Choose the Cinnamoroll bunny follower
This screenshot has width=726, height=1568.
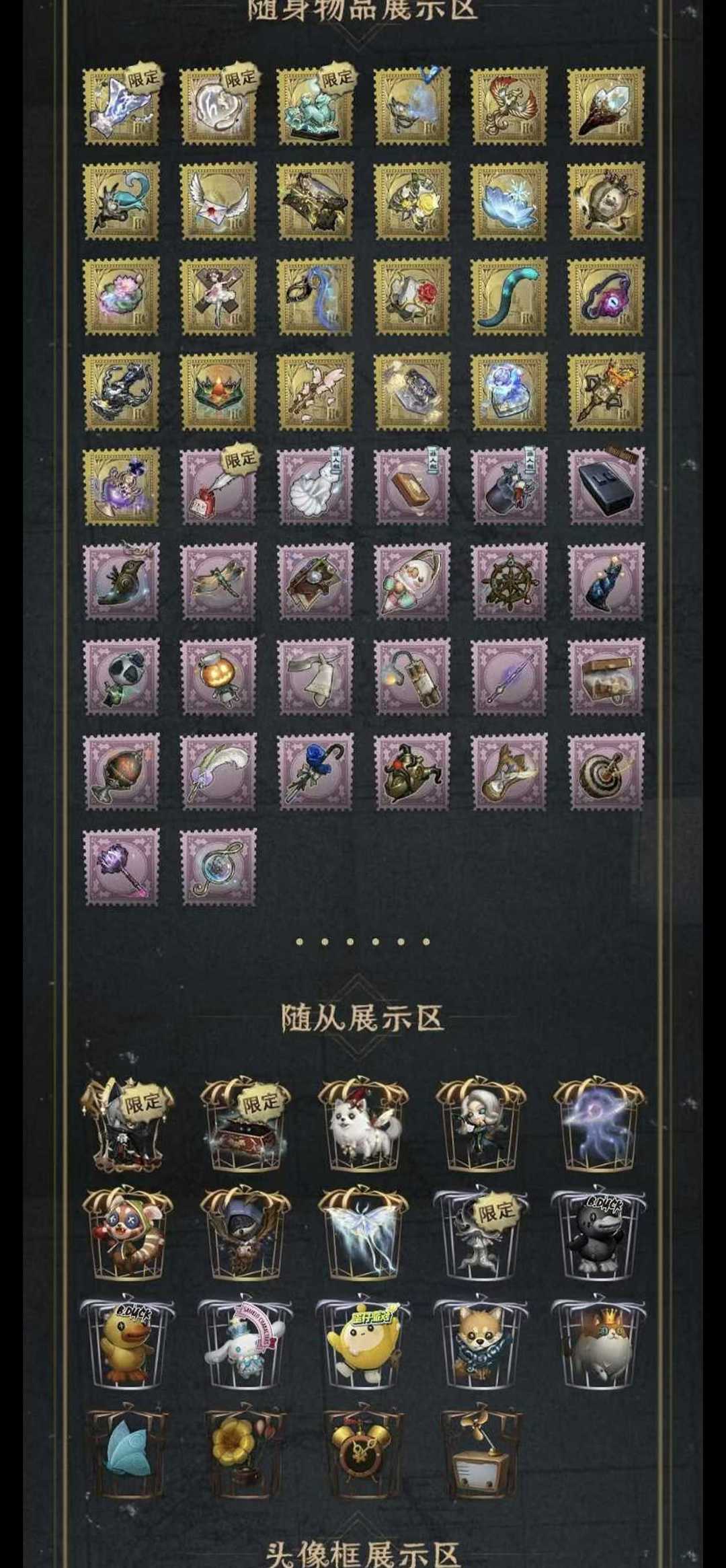point(245,1345)
